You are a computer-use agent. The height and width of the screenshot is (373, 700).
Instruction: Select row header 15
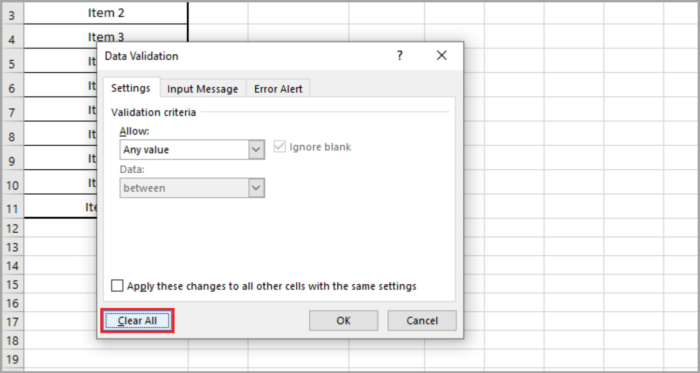[x=12, y=284]
